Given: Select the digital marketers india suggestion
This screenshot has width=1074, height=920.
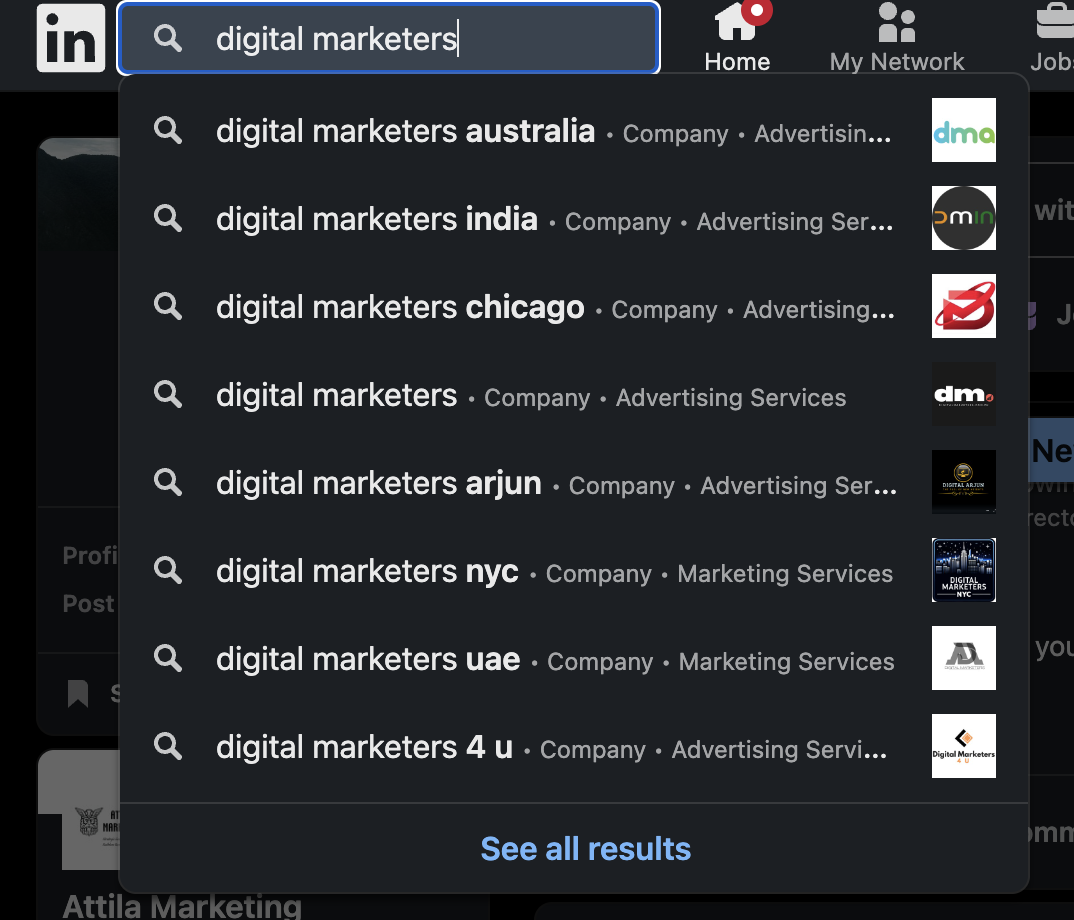Looking at the screenshot, I should click(574, 218).
